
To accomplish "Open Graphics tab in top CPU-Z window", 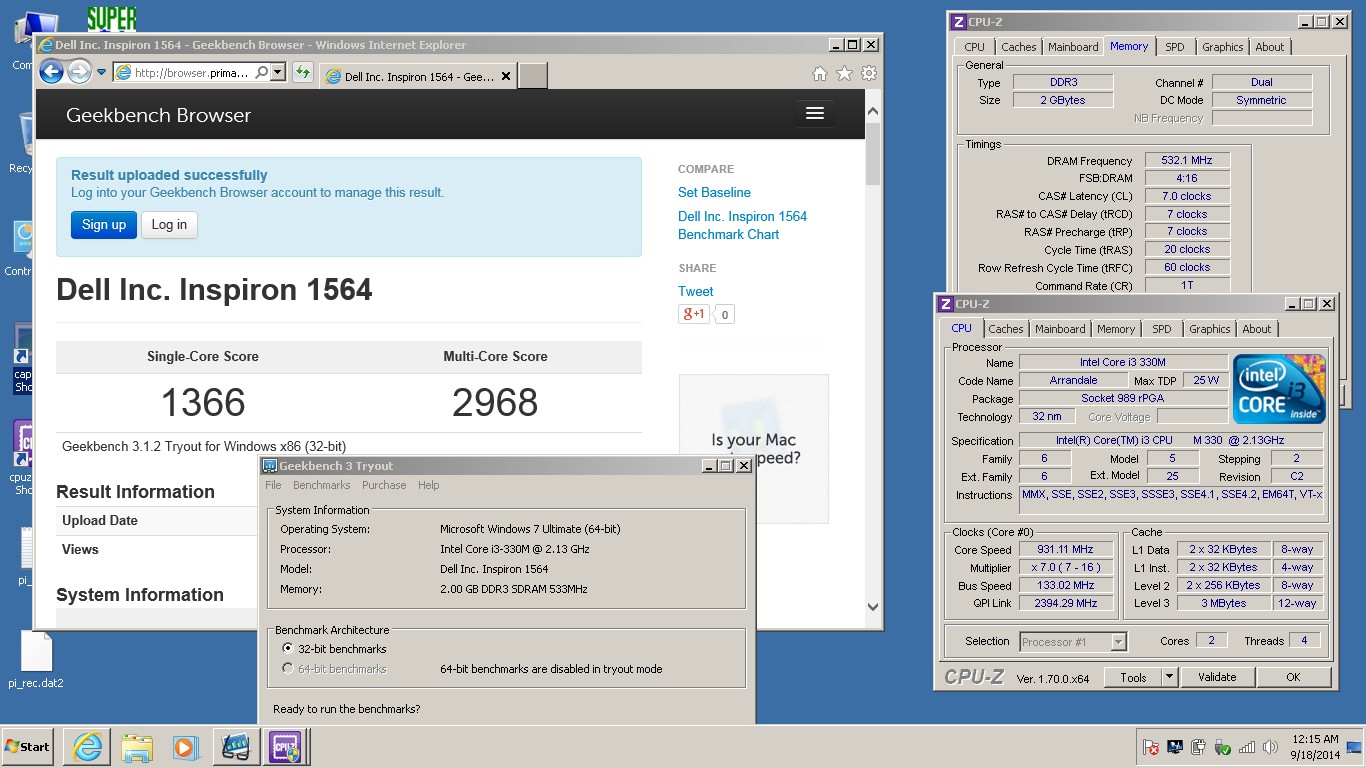I will [x=1222, y=47].
